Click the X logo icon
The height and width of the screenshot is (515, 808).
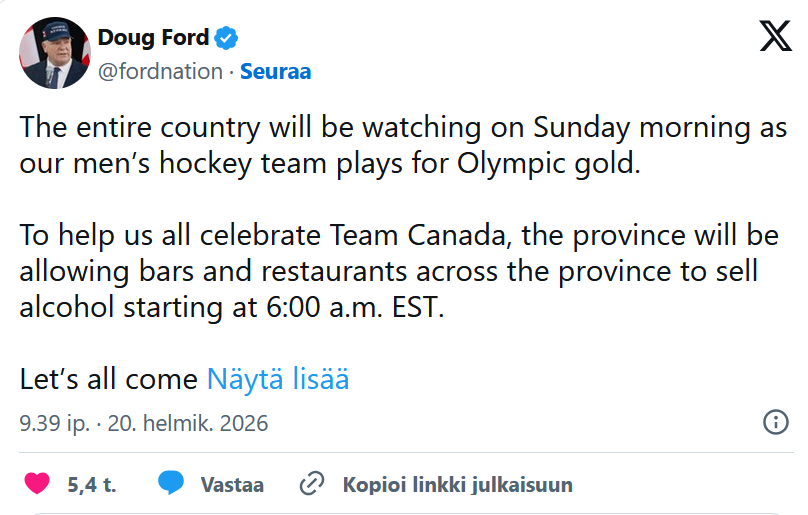point(775,37)
